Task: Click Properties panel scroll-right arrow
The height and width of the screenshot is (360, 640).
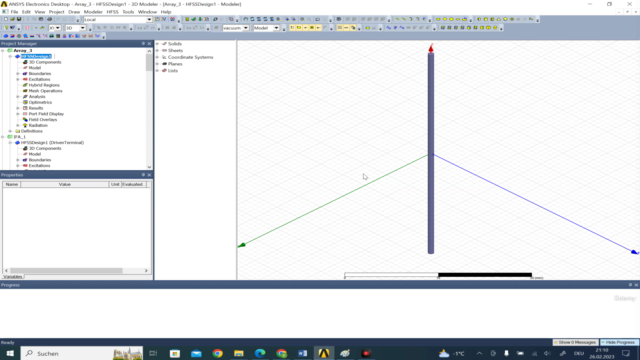Action: tap(146, 271)
